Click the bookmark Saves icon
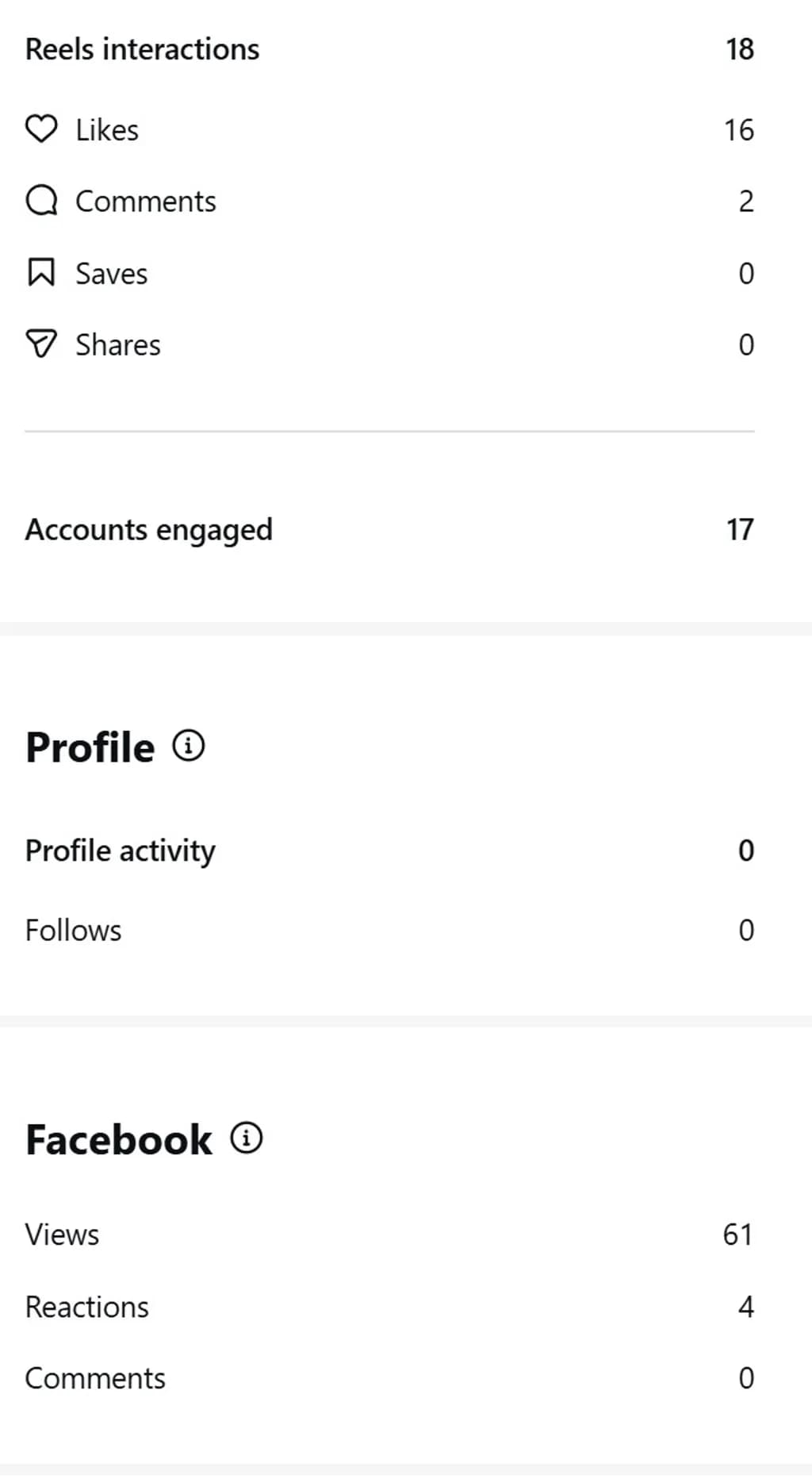The image size is (812, 1482). (x=41, y=272)
